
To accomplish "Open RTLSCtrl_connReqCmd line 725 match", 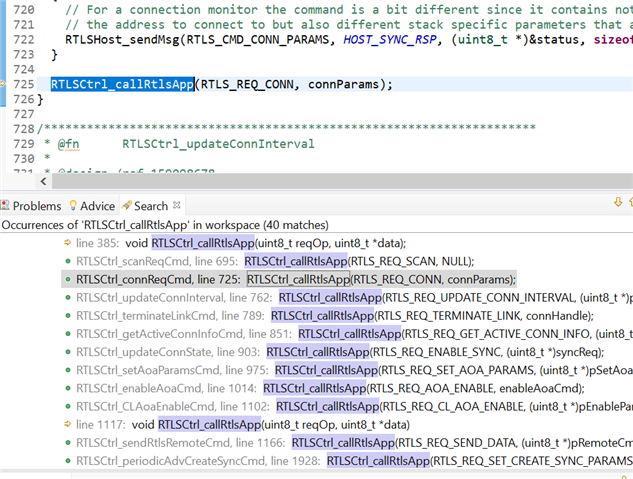I will coord(289,279).
